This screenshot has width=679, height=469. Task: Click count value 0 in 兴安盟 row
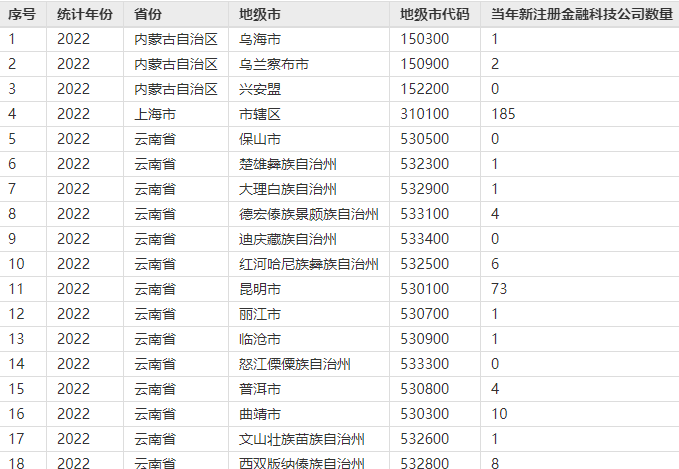(495, 89)
